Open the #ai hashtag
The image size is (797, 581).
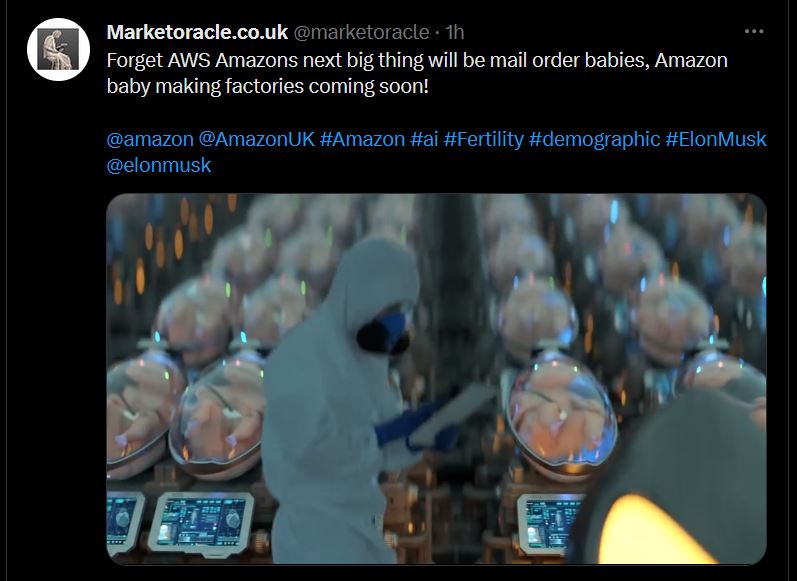click(424, 139)
